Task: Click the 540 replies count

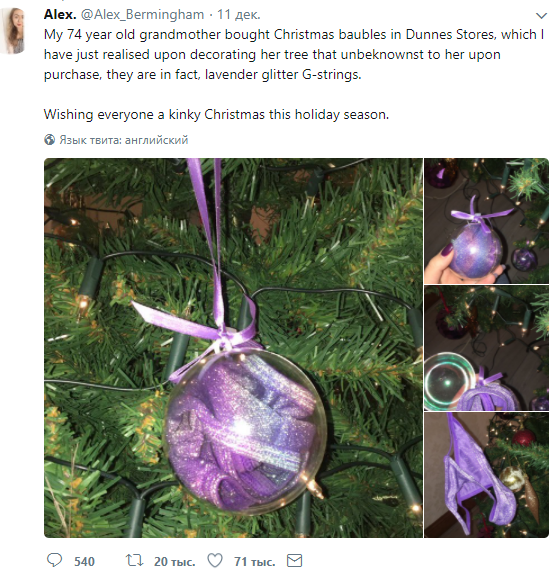Action: coord(84,561)
